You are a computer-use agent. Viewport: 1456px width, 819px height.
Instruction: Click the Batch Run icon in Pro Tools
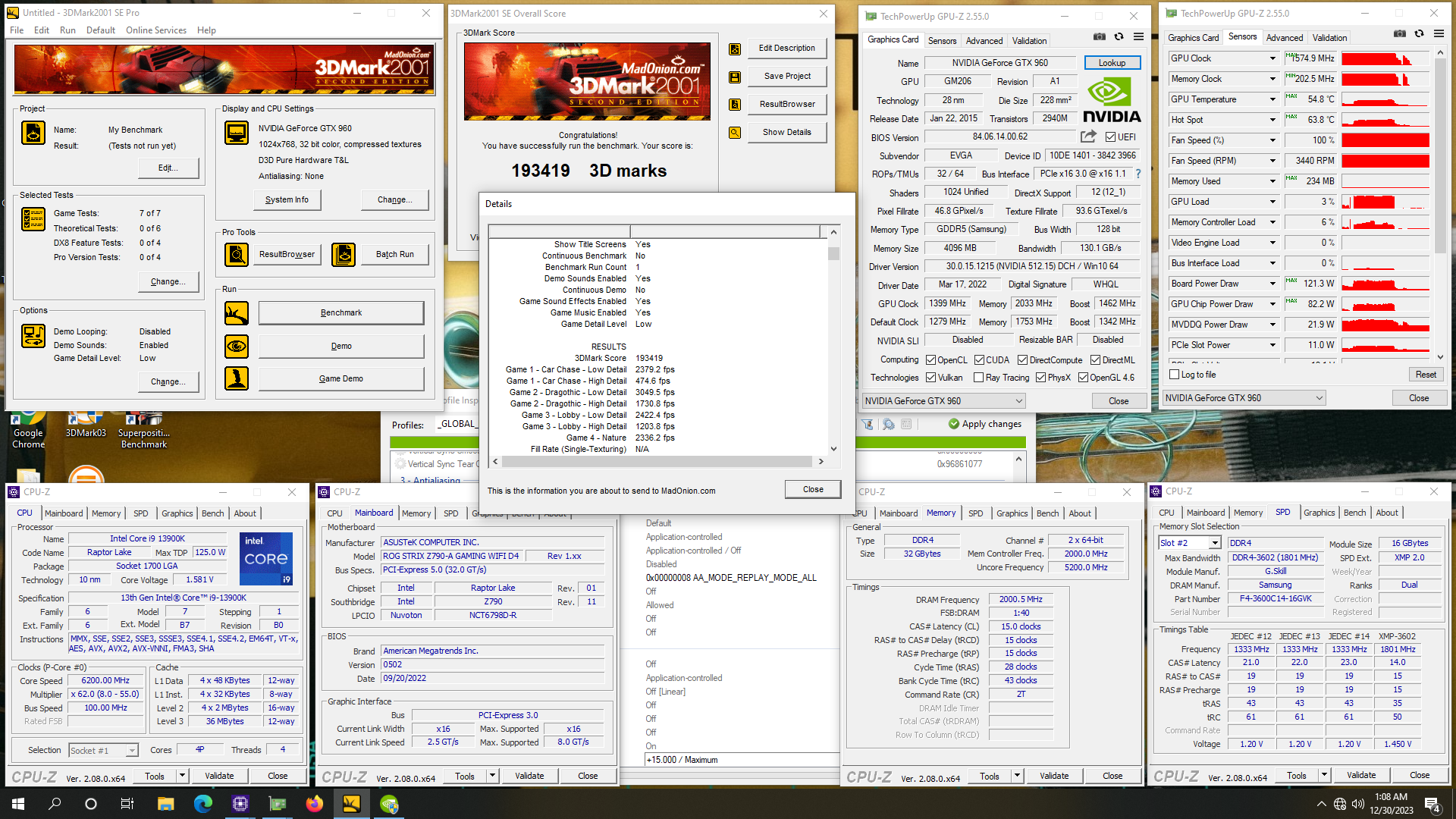pos(344,254)
